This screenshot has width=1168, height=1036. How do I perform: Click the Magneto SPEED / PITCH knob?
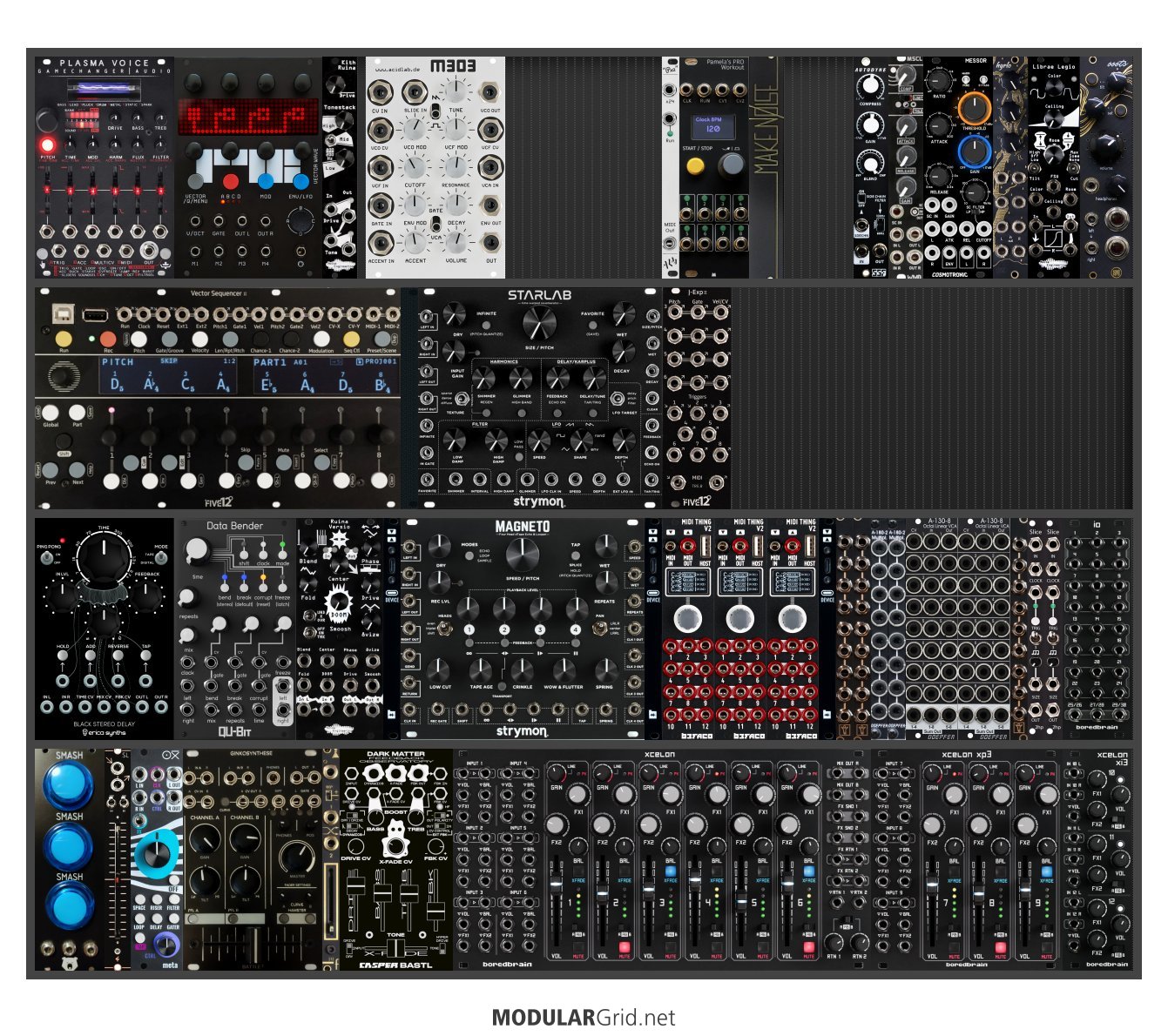[x=521, y=555]
